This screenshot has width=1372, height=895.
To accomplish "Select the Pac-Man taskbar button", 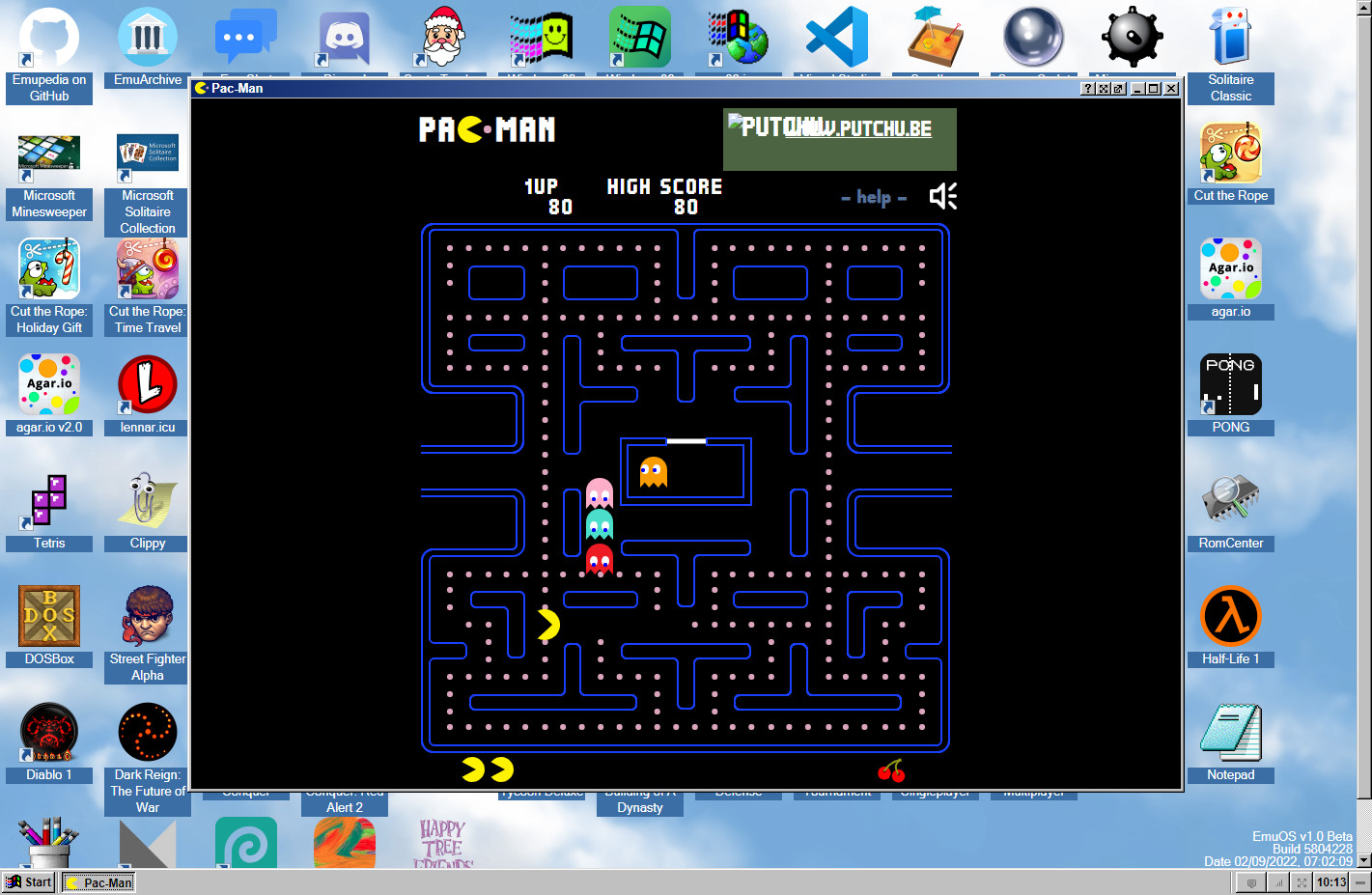I will [x=98, y=882].
